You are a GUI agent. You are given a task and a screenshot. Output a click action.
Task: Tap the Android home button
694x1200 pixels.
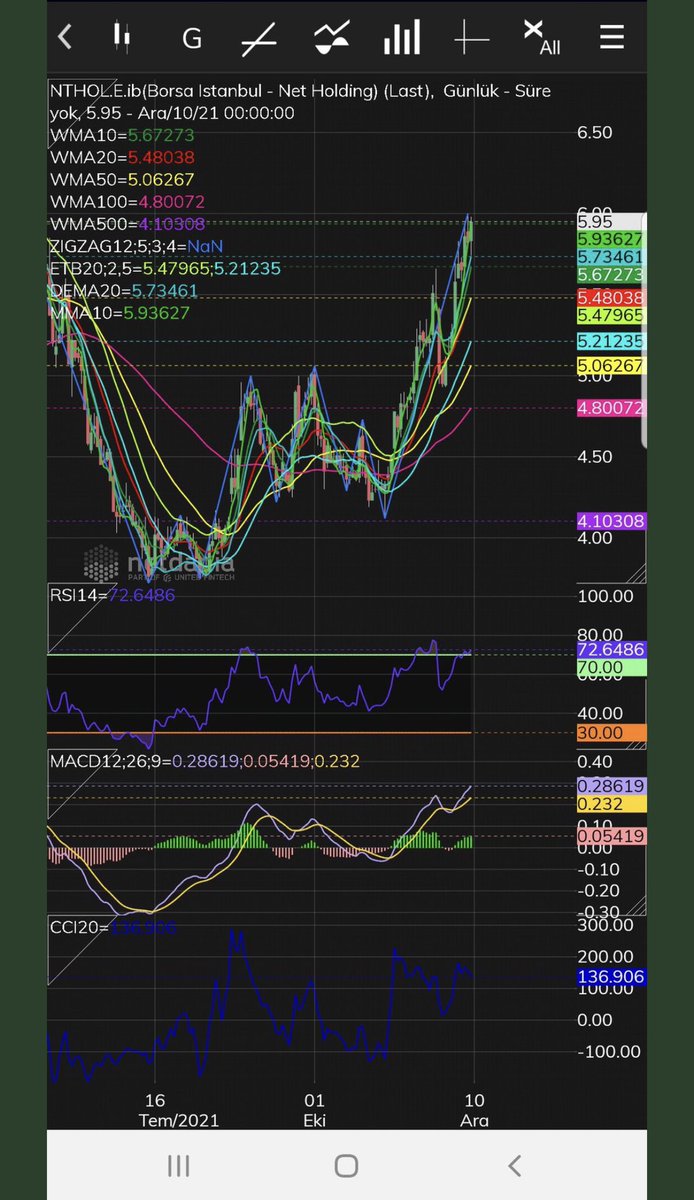(346, 1165)
